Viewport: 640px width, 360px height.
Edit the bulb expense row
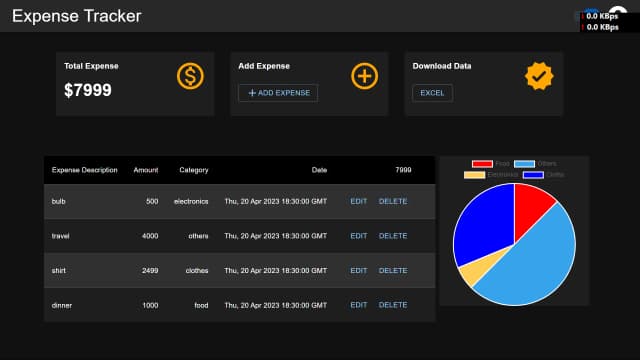click(x=359, y=201)
